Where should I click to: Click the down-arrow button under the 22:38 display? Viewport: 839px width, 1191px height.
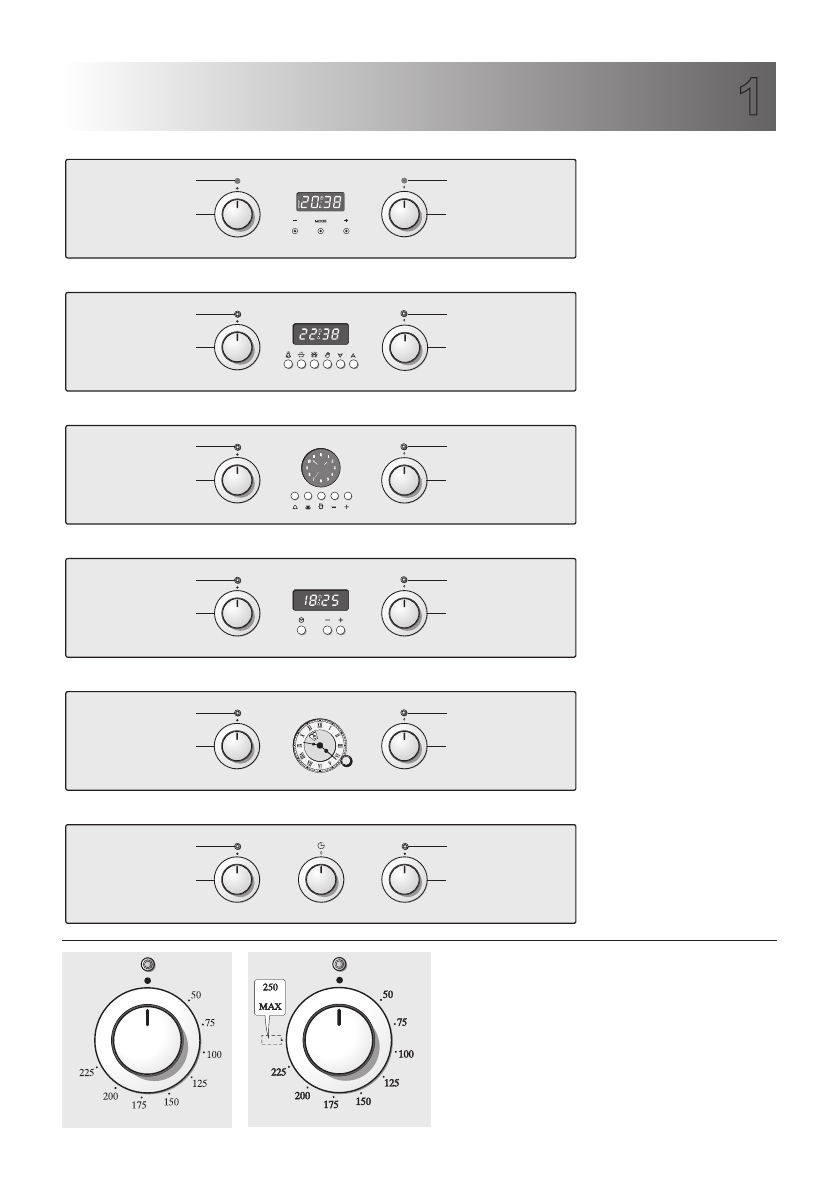[x=341, y=365]
